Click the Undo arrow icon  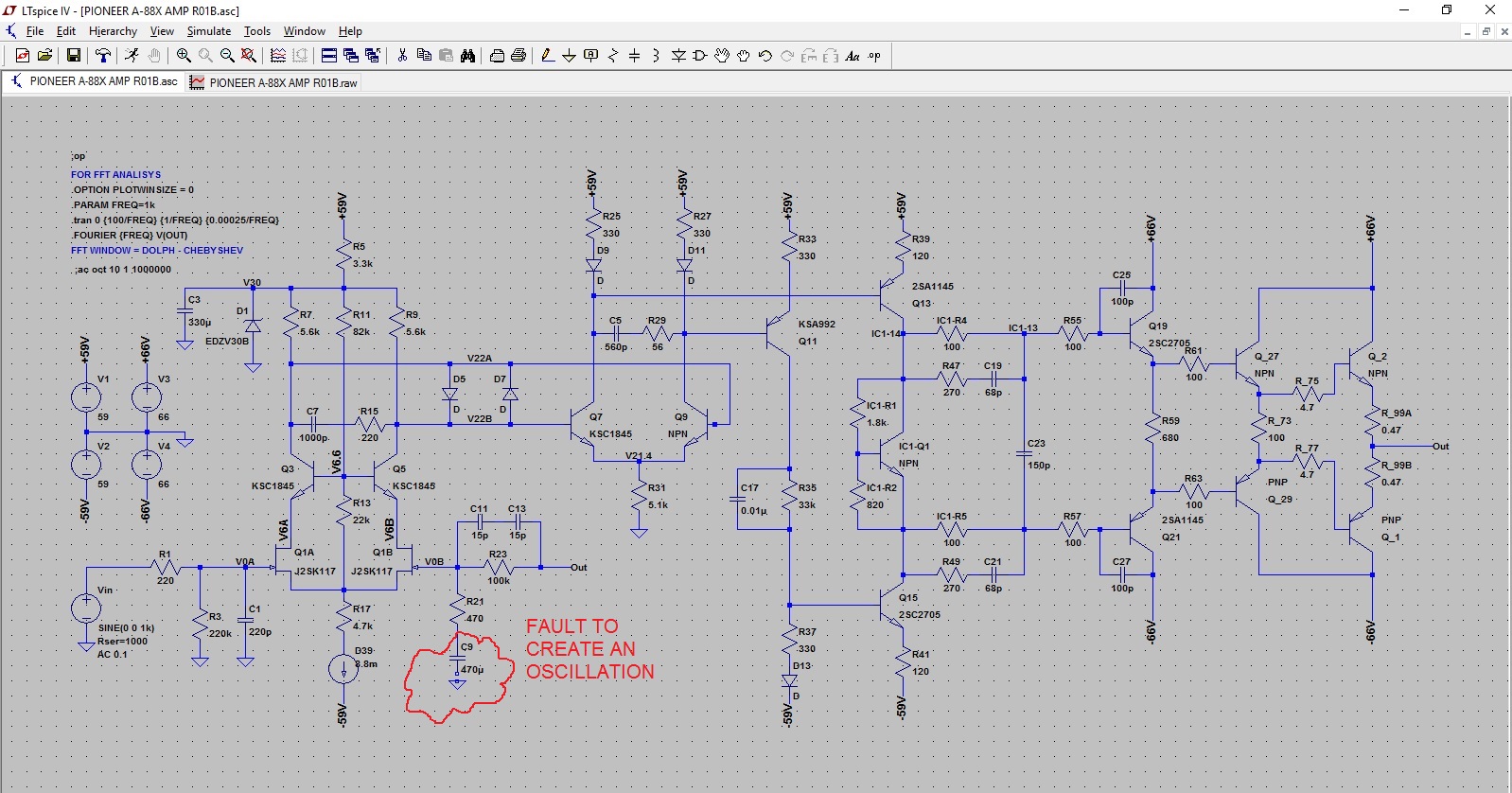tap(765, 56)
